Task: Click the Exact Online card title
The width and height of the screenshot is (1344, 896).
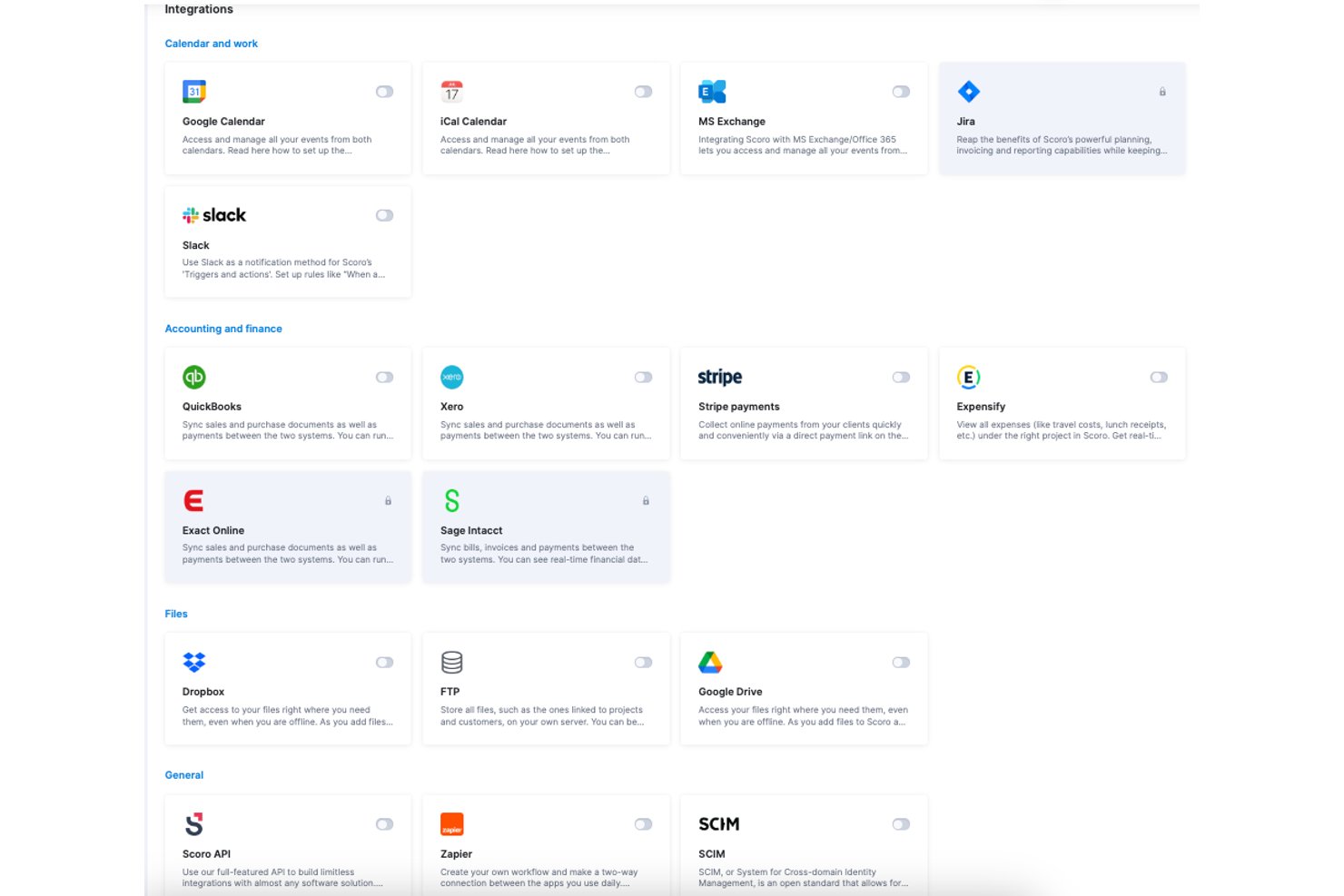Action: pos(213,530)
